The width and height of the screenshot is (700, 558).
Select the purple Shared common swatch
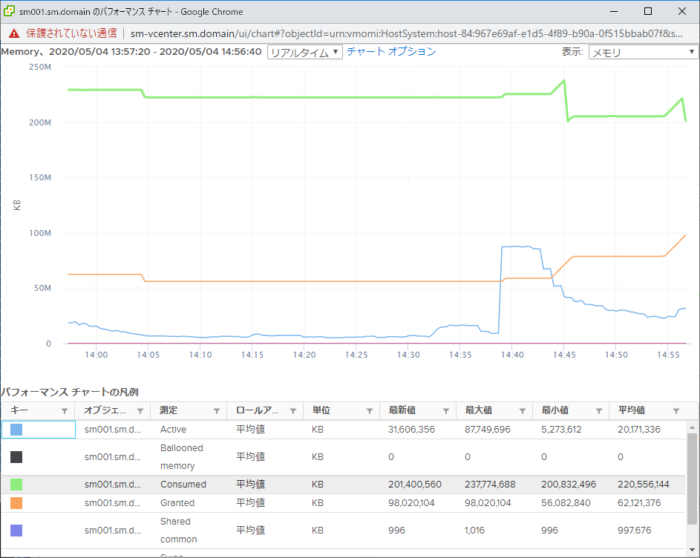(16, 530)
